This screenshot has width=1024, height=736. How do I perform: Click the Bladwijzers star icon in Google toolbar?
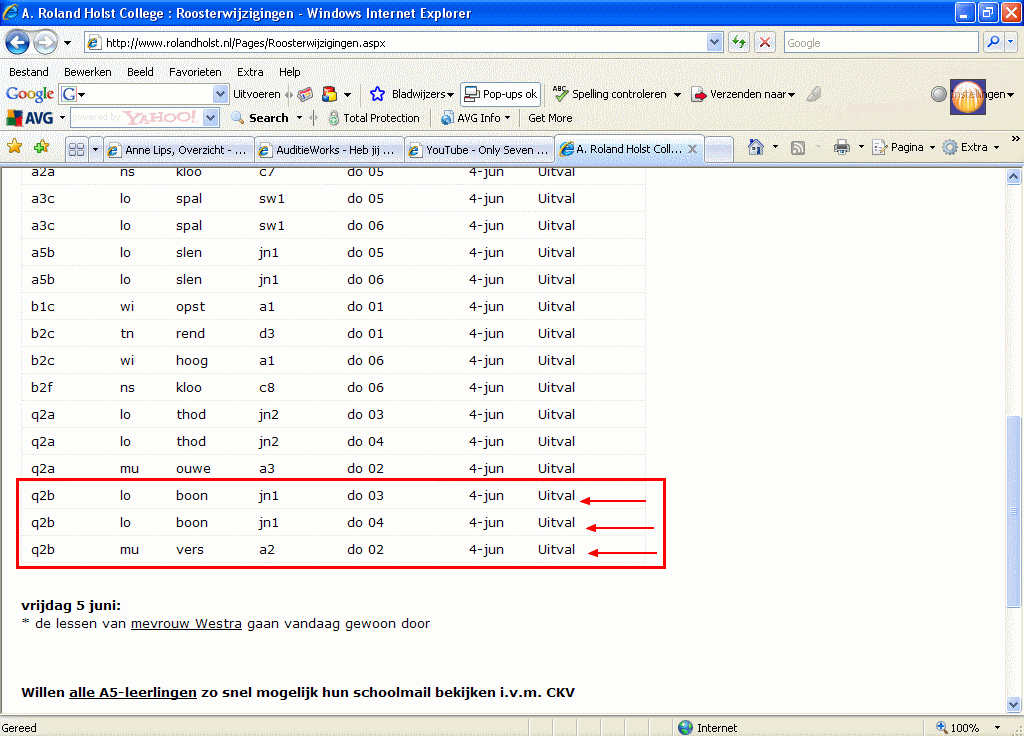[x=377, y=94]
